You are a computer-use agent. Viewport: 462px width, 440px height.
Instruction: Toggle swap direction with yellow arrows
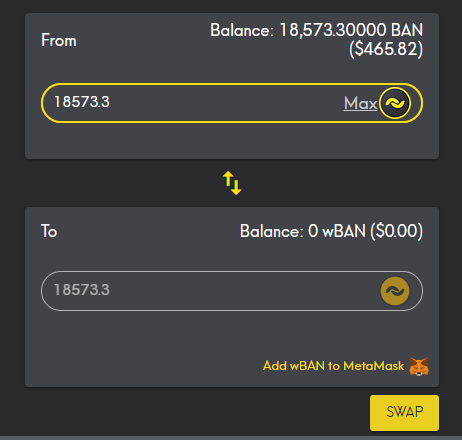pyautogui.click(x=232, y=183)
